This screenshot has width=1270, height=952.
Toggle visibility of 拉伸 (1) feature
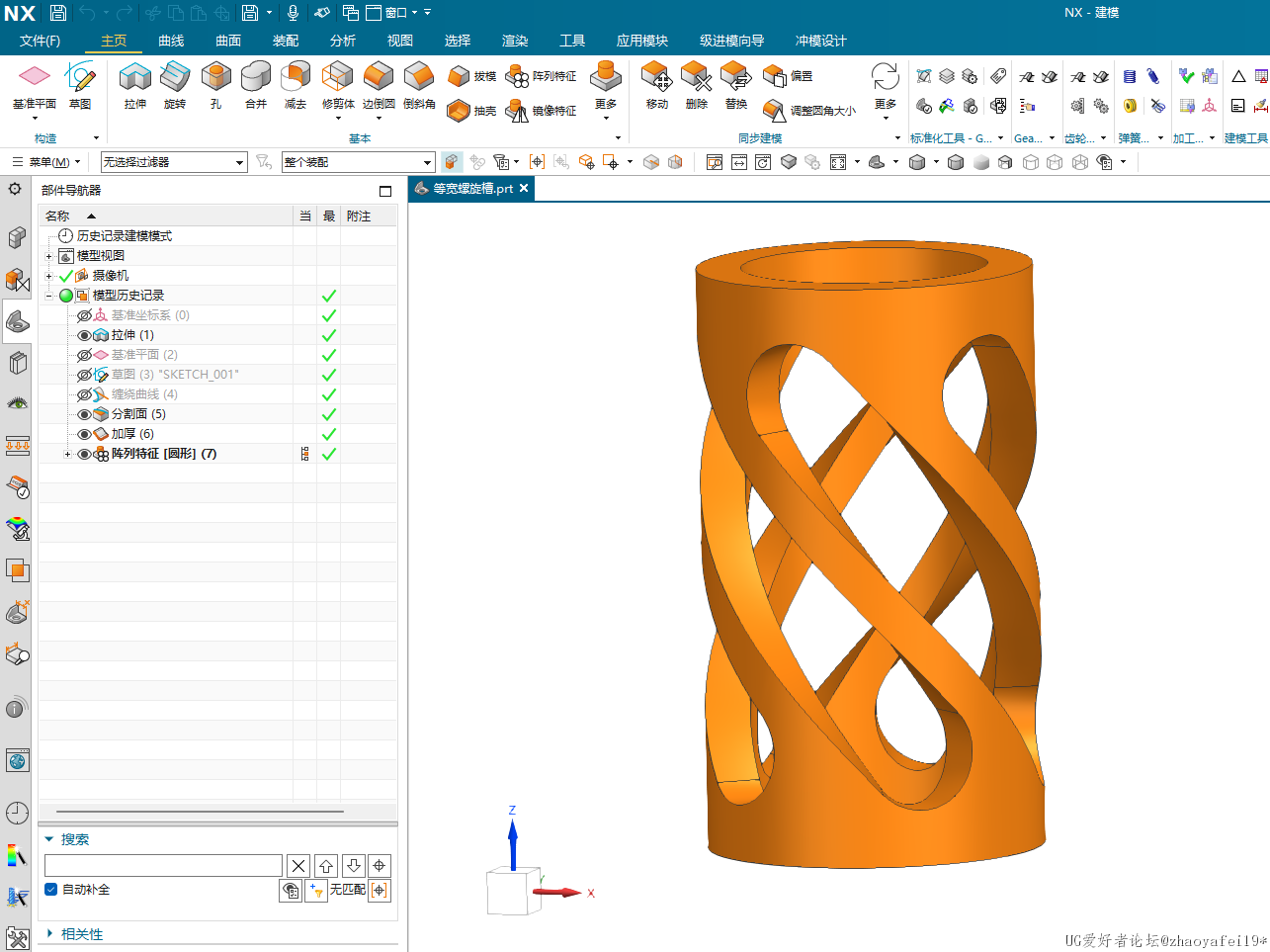84,335
